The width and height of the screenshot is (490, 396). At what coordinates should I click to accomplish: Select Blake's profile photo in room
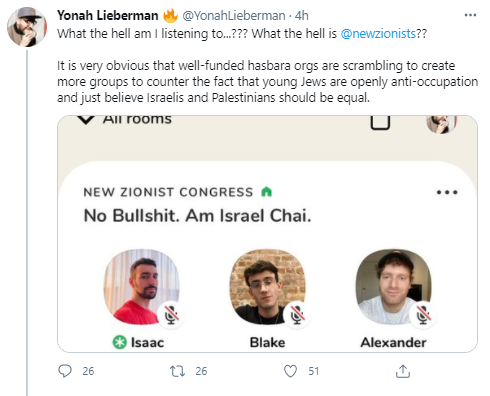pyautogui.click(x=268, y=287)
